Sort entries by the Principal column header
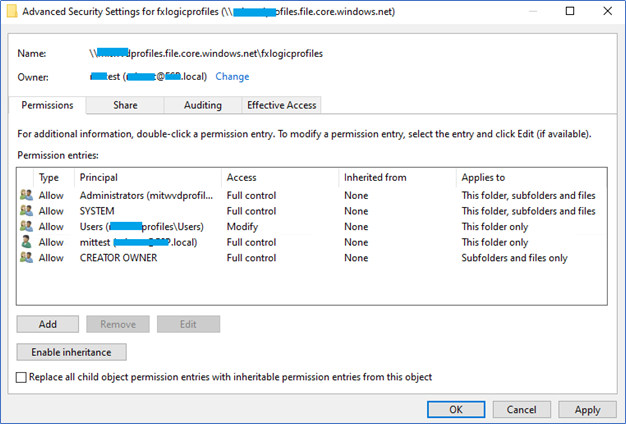Image resolution: width=626 pixels, height=424 pixels. (148, 177)
